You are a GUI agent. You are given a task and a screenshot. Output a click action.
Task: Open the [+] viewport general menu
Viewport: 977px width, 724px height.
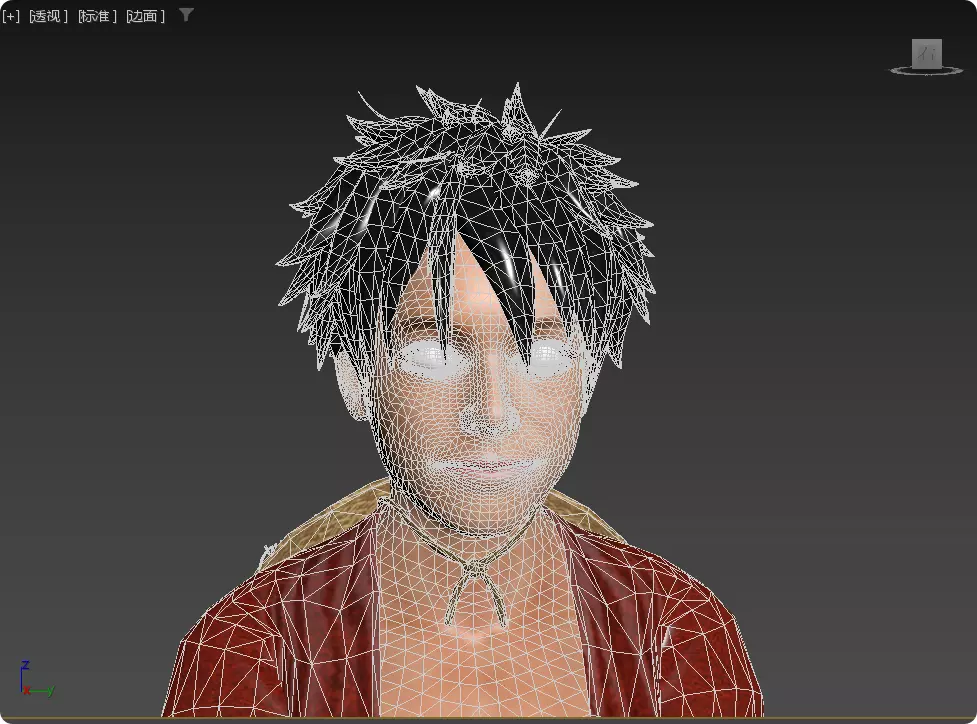tap(11, 16)
